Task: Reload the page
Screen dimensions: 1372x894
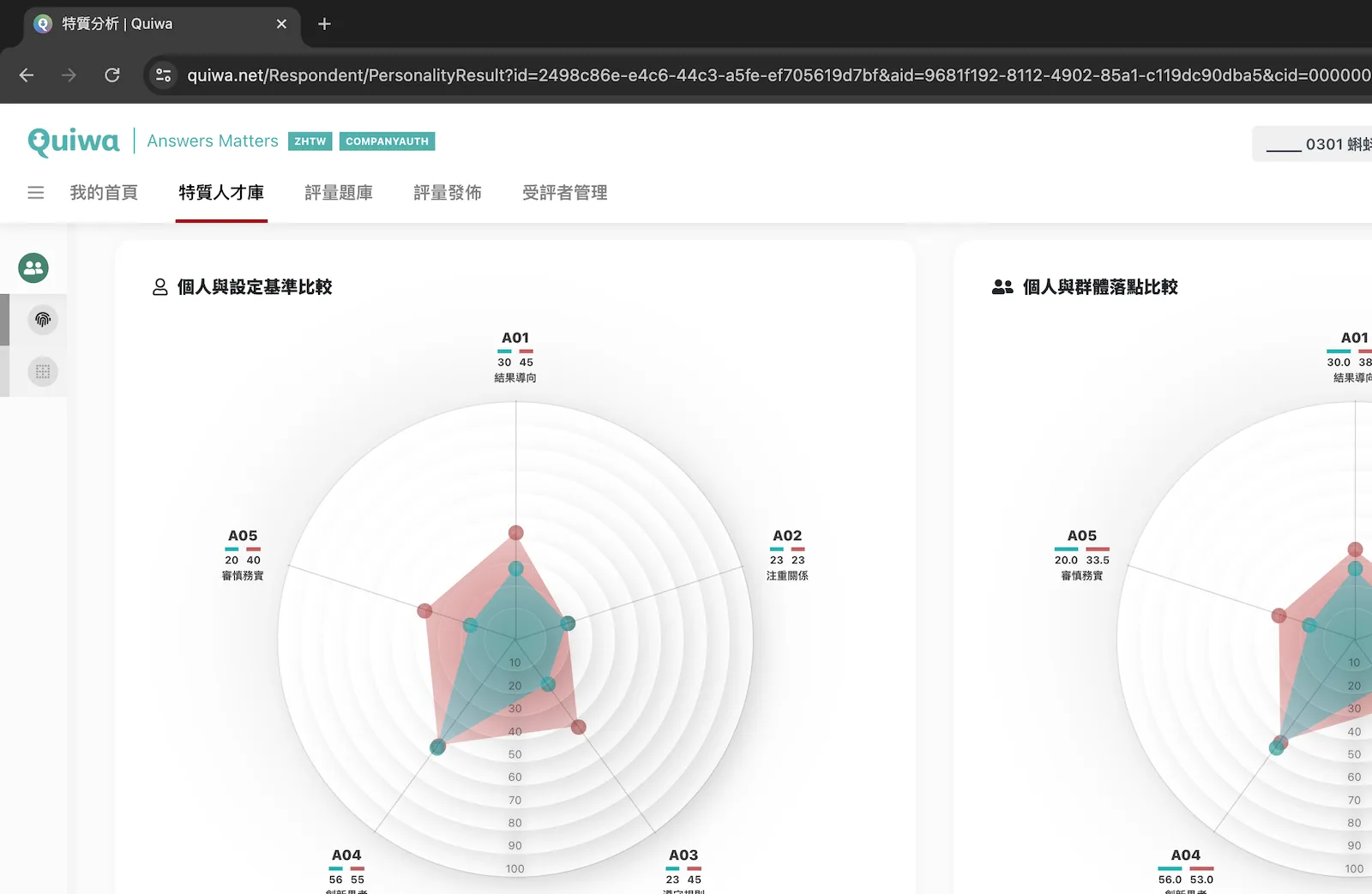Action: 112,75
